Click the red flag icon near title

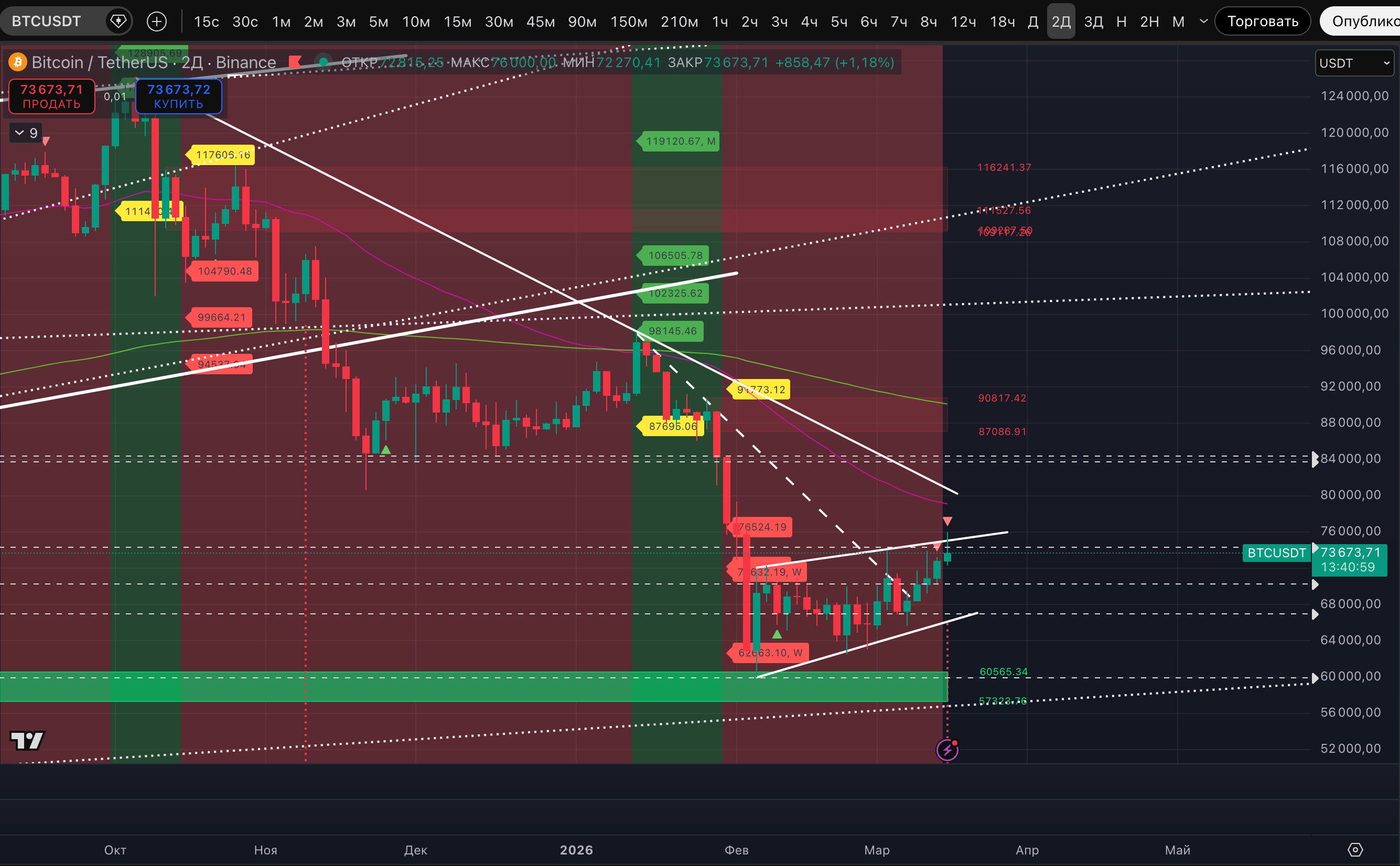pyautogui.click(x=296, y=62)
